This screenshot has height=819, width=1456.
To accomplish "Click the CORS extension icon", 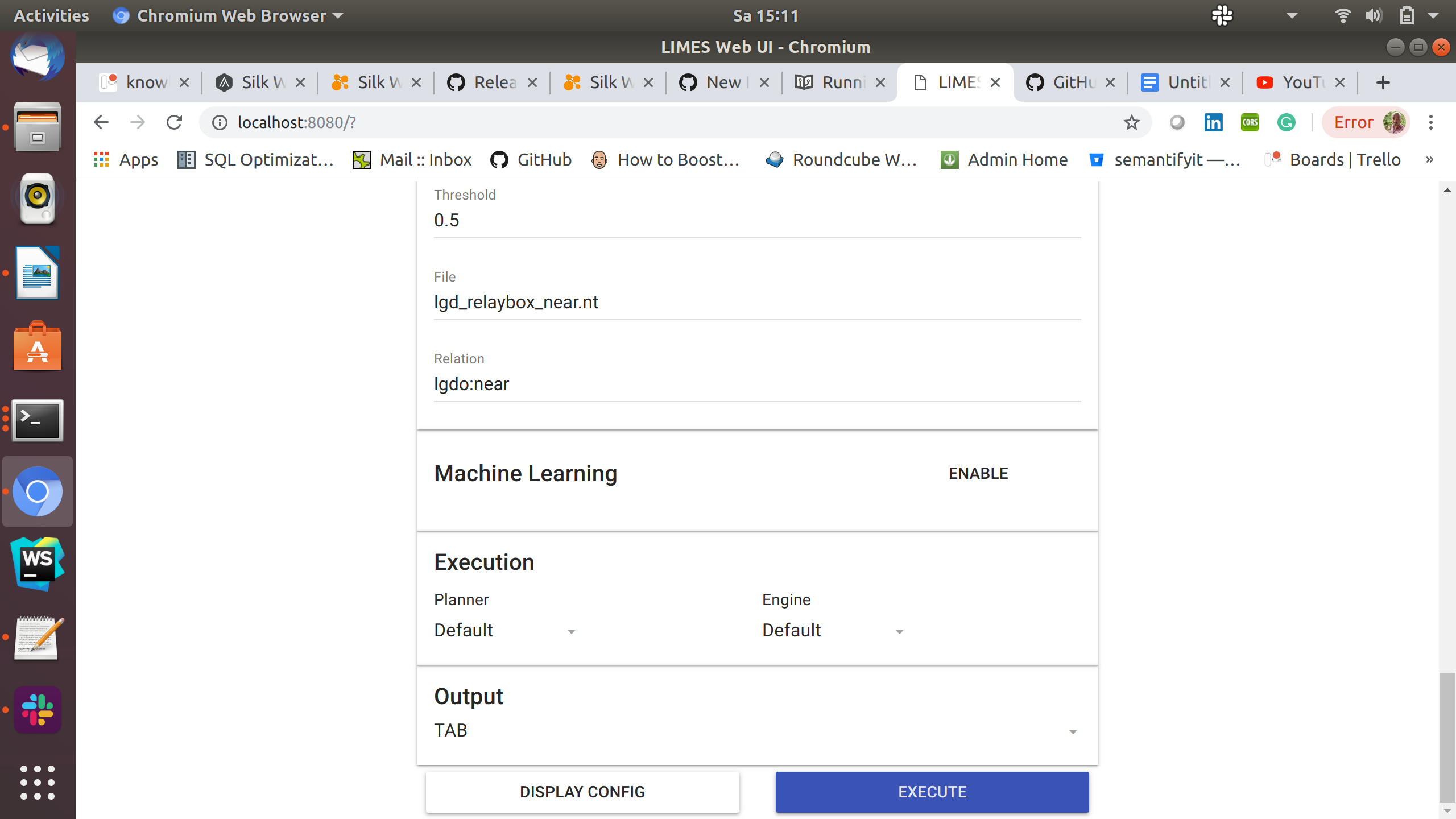I will (1250, 122).
